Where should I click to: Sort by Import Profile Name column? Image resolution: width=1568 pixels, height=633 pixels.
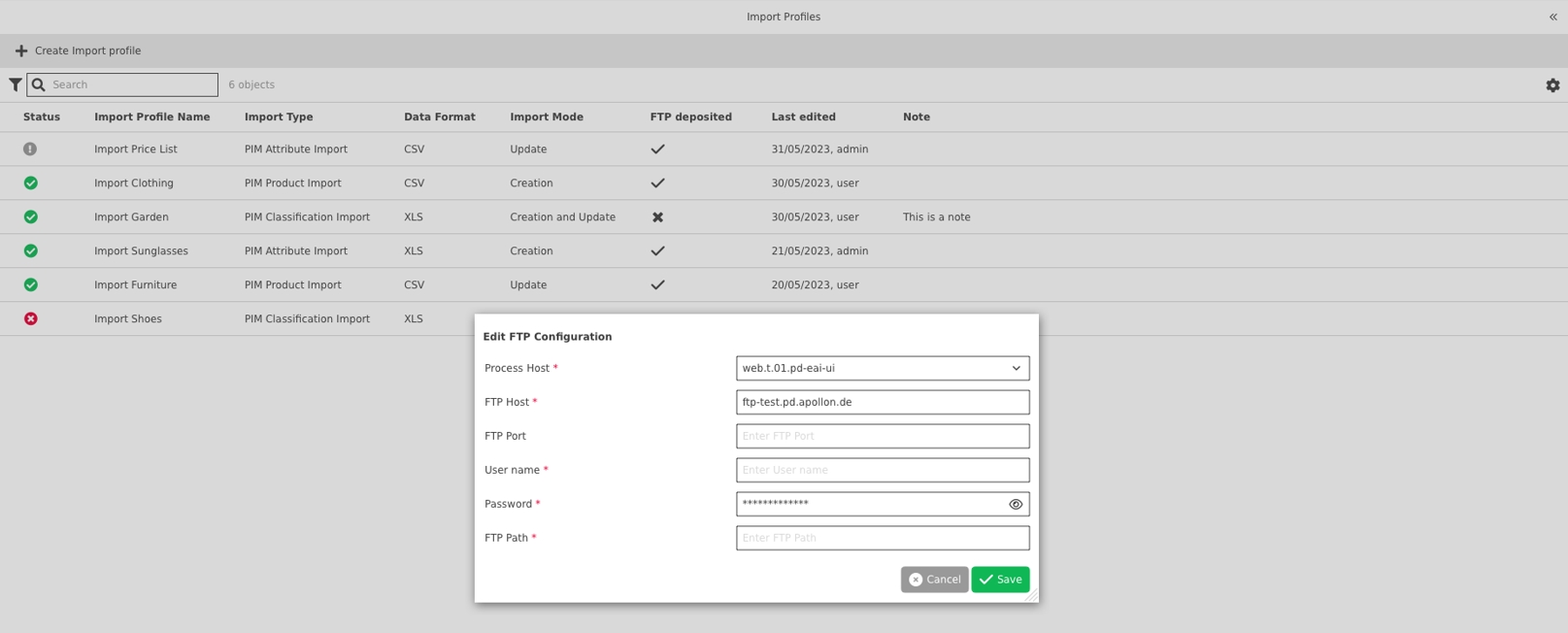coord(151,117)
